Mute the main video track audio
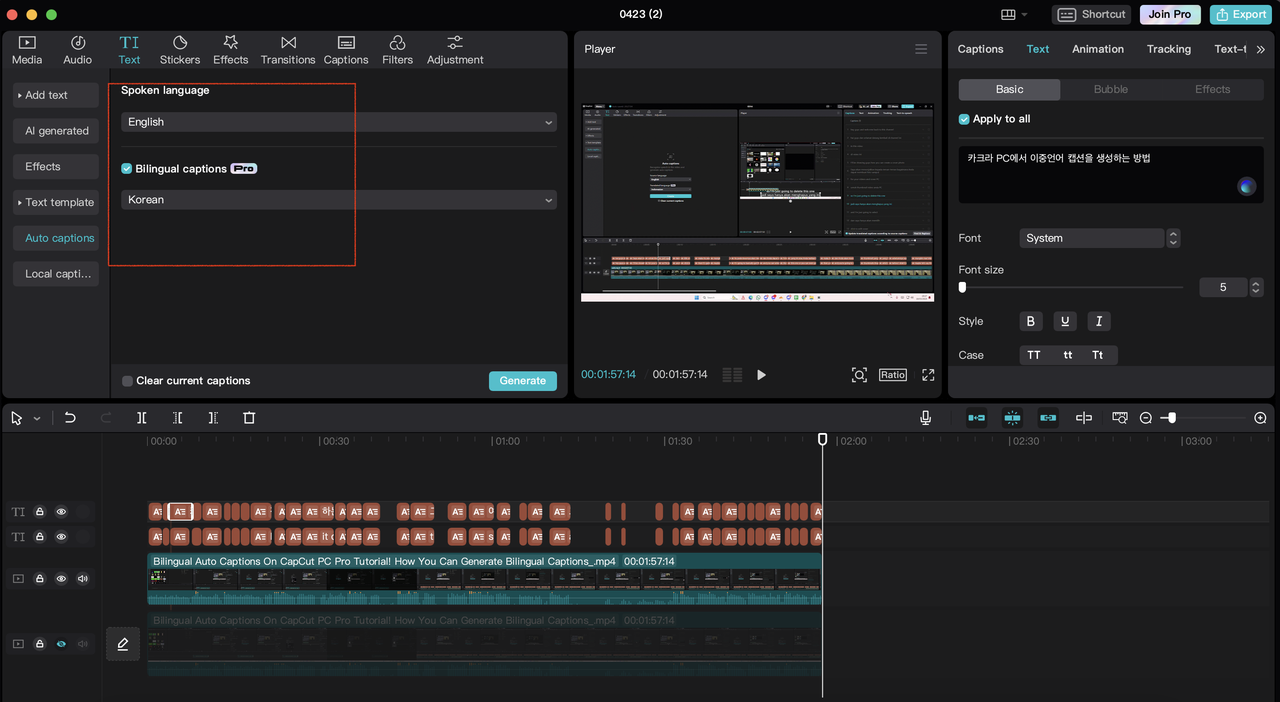This screenshot has height=702, width=1280. [82, 578]
